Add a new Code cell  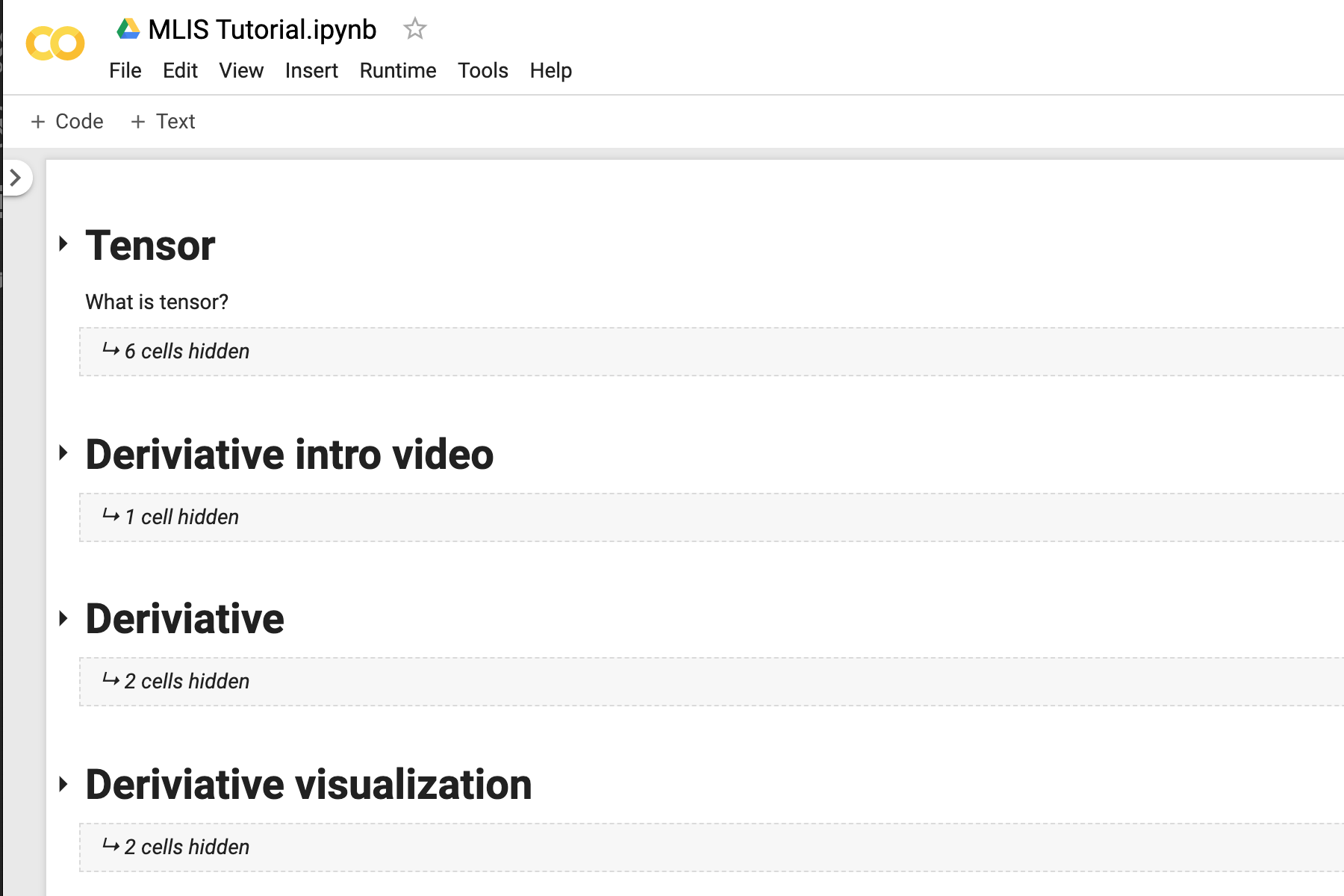pyautogui.click(x=67, y=121)
